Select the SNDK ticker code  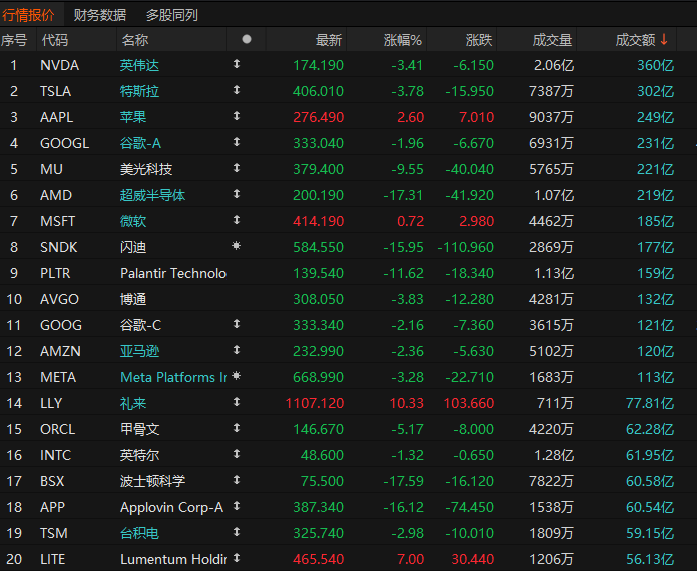[x=59, y=247]
